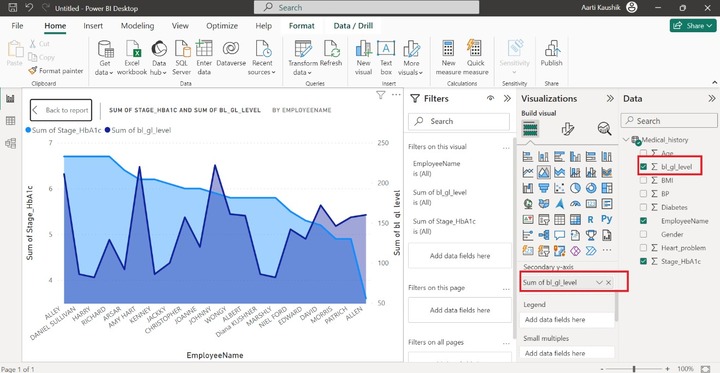This screenshot has height=373, width=720.
Task: Create a New measure
Action: 448,58
